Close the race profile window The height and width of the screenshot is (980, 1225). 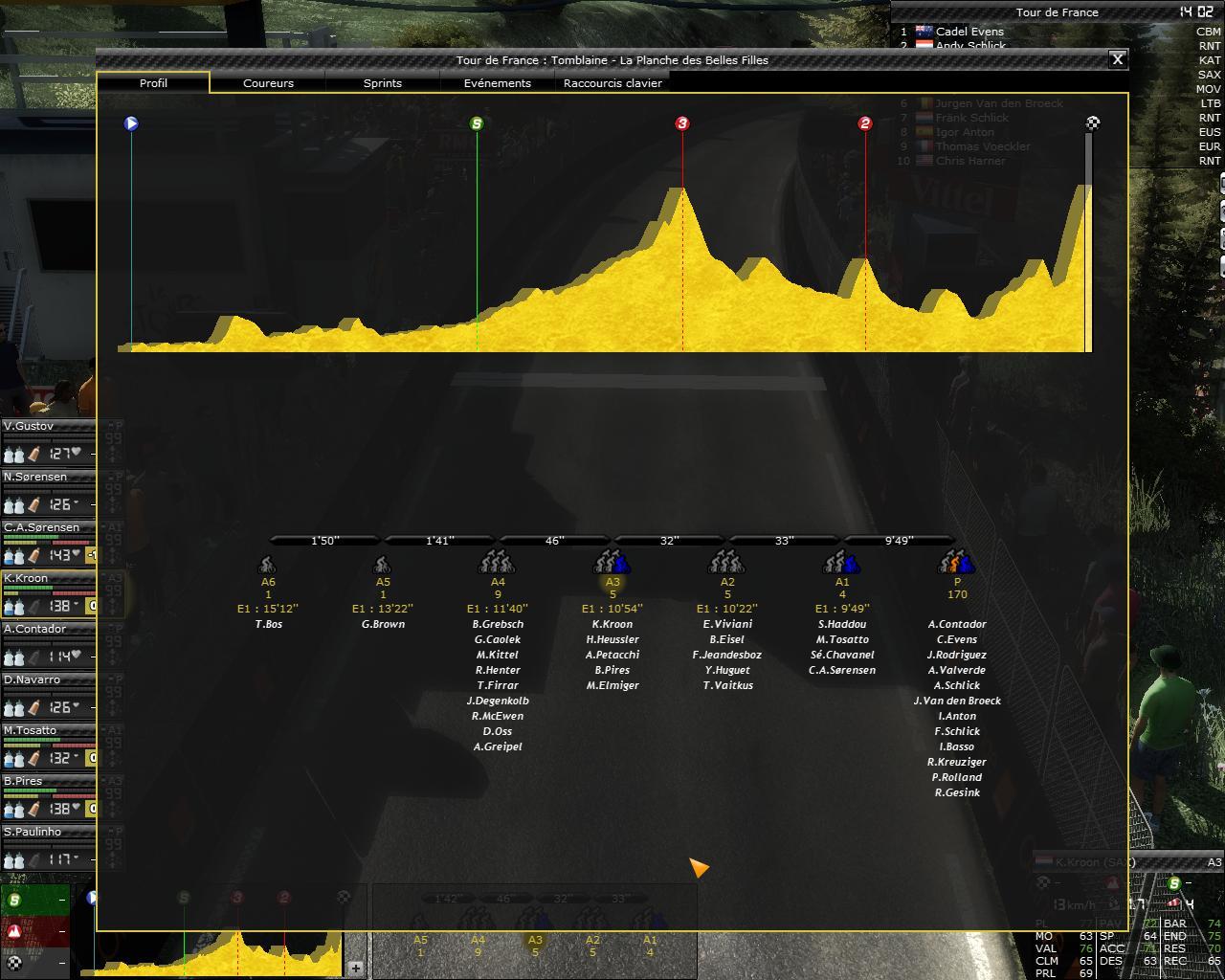pos(1117,59)
